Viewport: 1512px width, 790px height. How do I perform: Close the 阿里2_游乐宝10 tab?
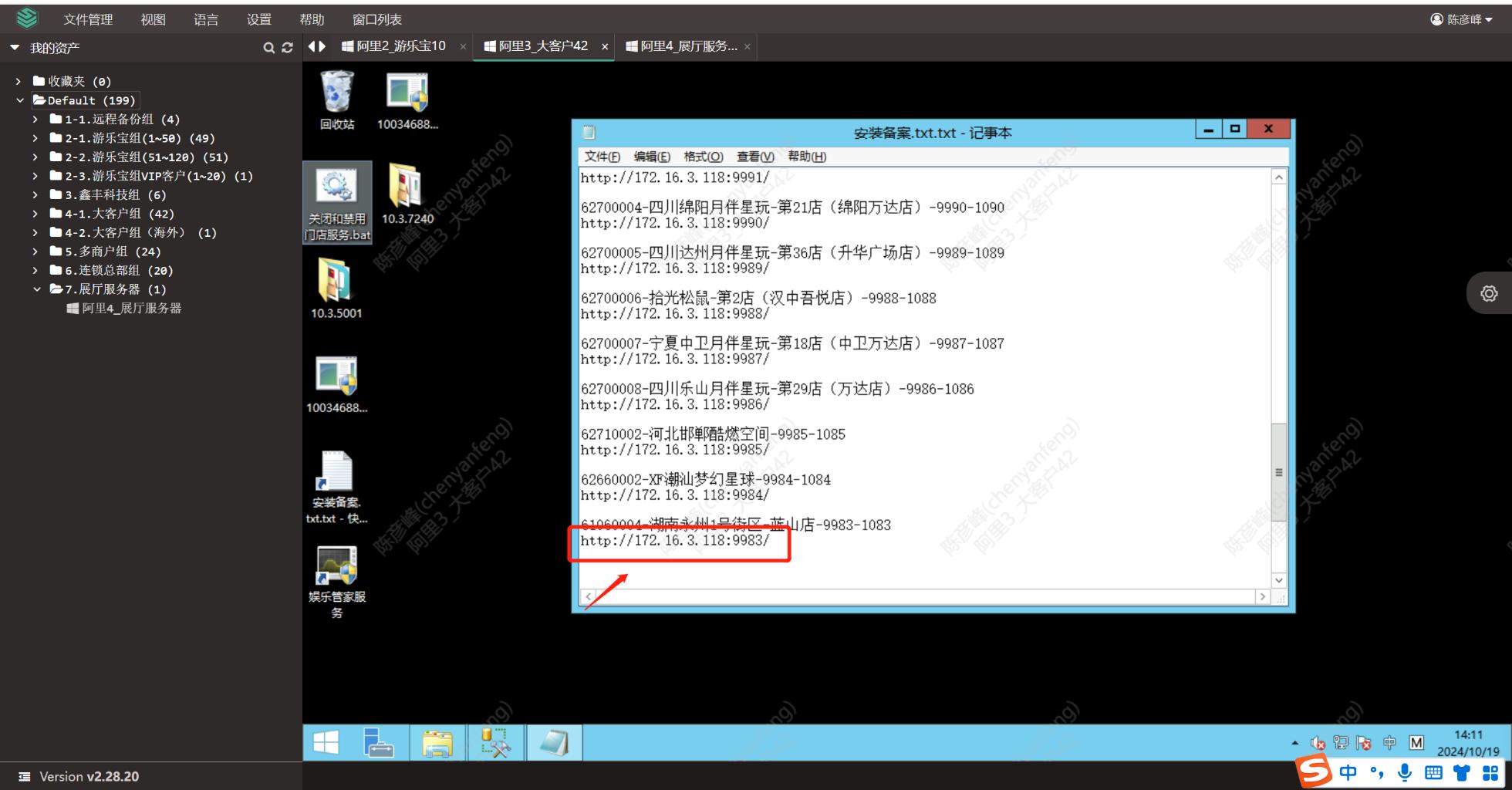point(463,47)
